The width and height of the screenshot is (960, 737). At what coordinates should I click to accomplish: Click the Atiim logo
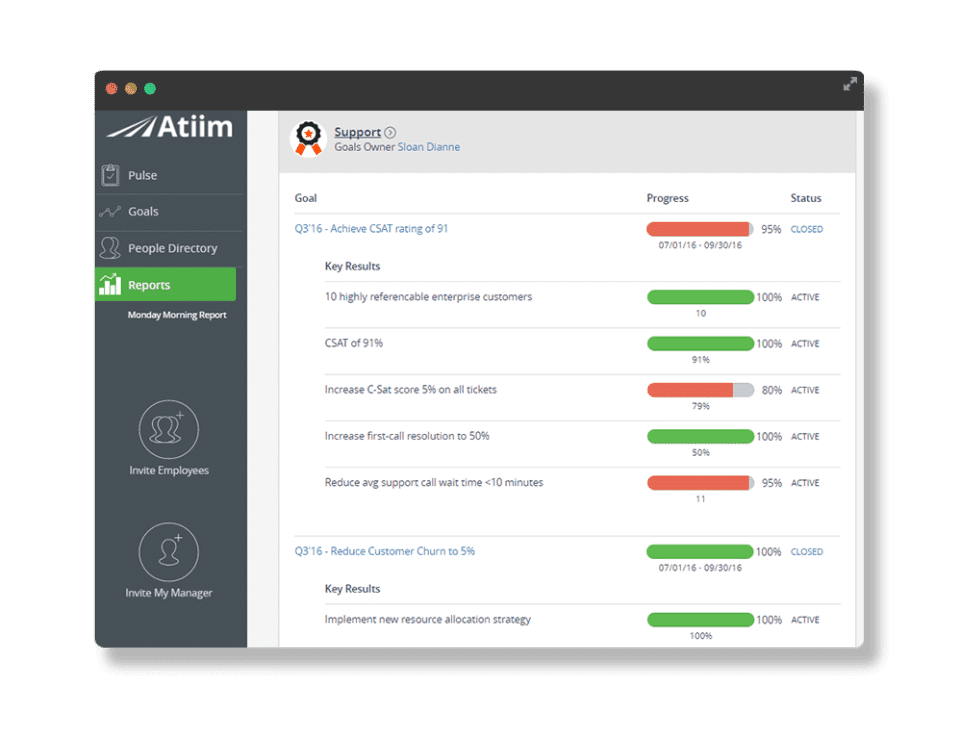(170, 127)
